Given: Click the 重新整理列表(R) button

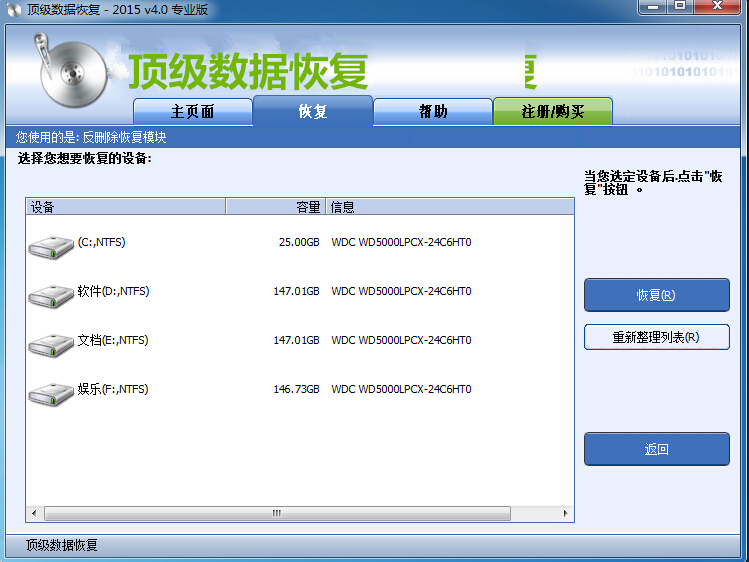Looking at the screenshot, I should point(656,337).
